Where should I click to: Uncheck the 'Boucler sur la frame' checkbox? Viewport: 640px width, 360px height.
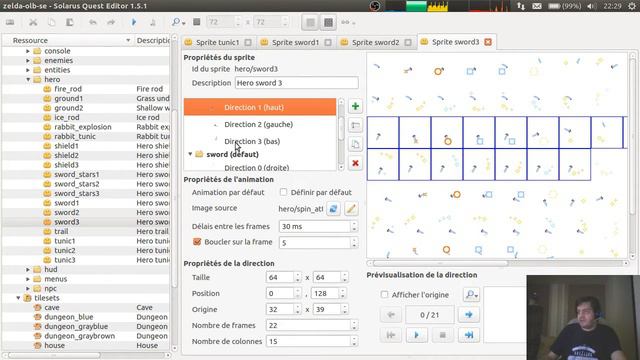(197, 242)
